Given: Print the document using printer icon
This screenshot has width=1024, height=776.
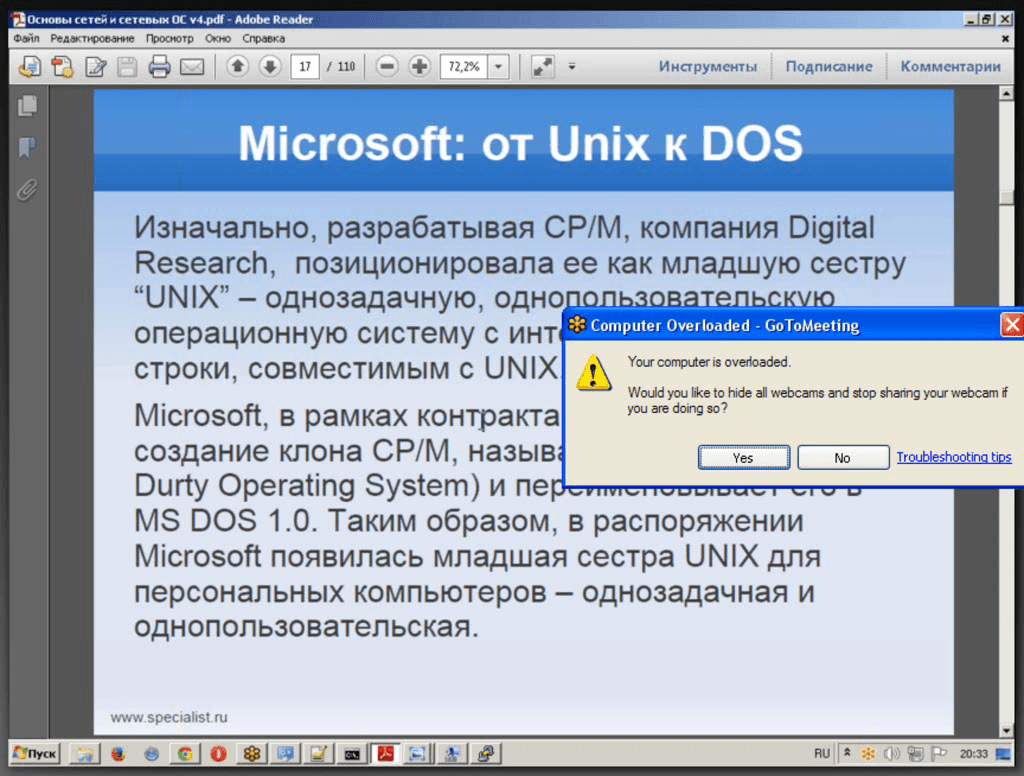Looking at the screenshot, I should point(159,67).
